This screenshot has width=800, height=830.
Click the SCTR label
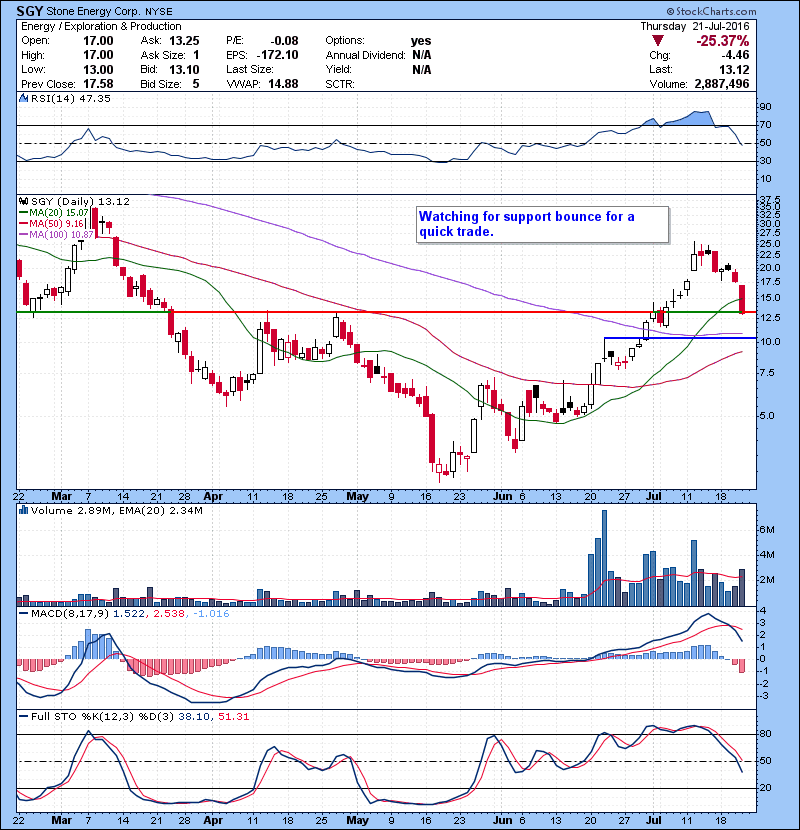pyautogui.click(x=340, y=84)
